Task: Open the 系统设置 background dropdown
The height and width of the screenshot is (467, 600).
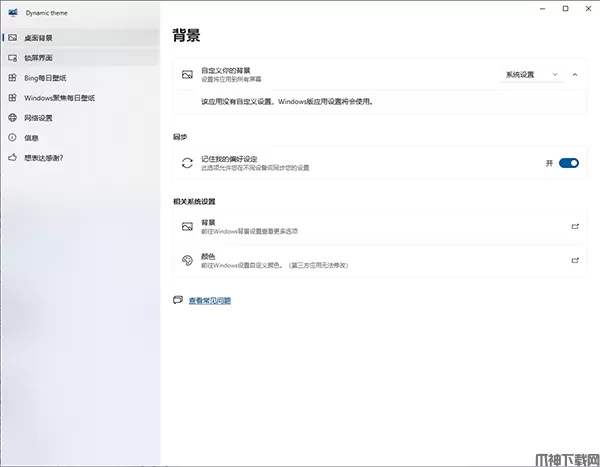Action: pos(532,75)
